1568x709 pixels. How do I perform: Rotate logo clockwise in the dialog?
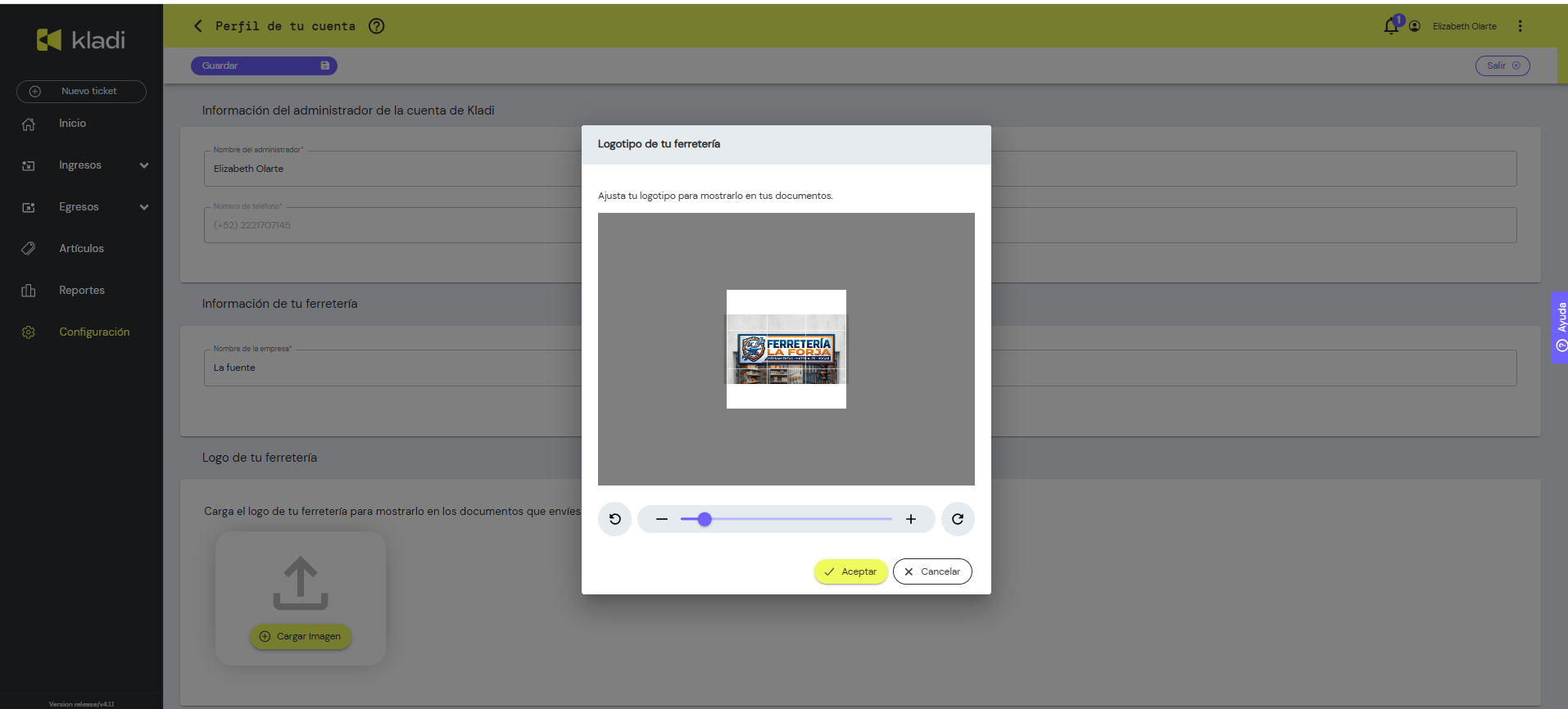pyautogui.click(x=958, y=519)
